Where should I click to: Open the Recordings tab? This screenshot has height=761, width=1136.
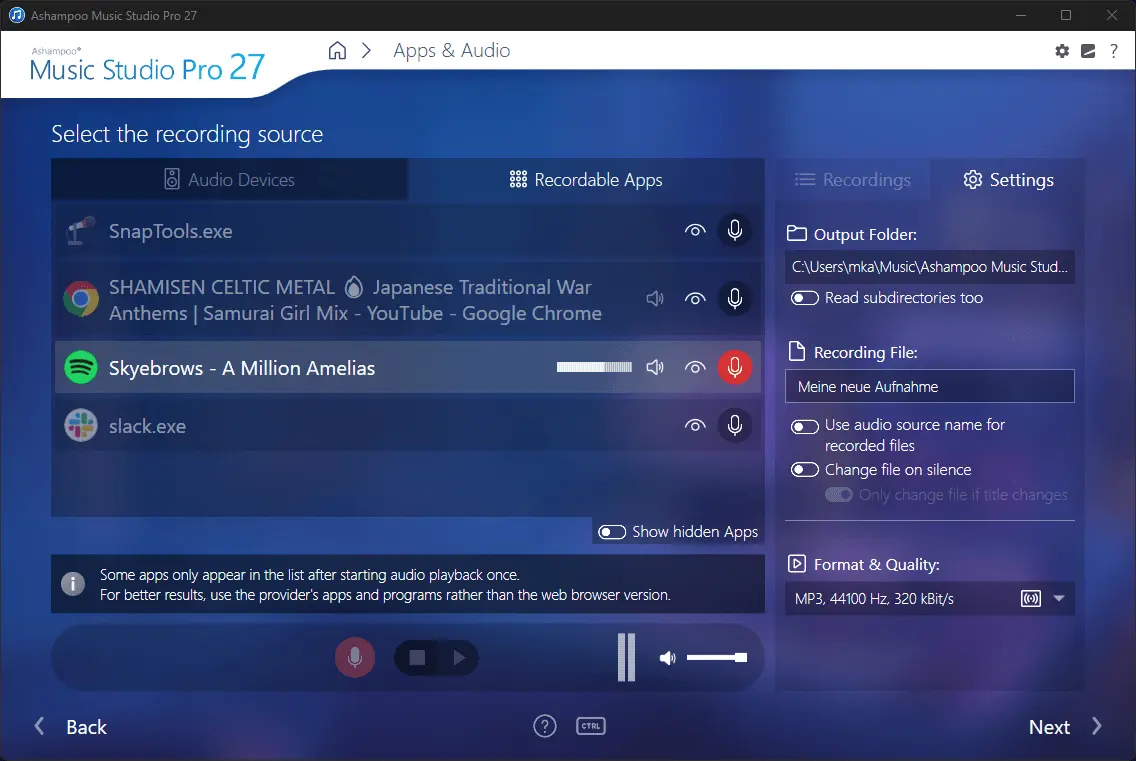pyautogui.click(x=853, y=180)
